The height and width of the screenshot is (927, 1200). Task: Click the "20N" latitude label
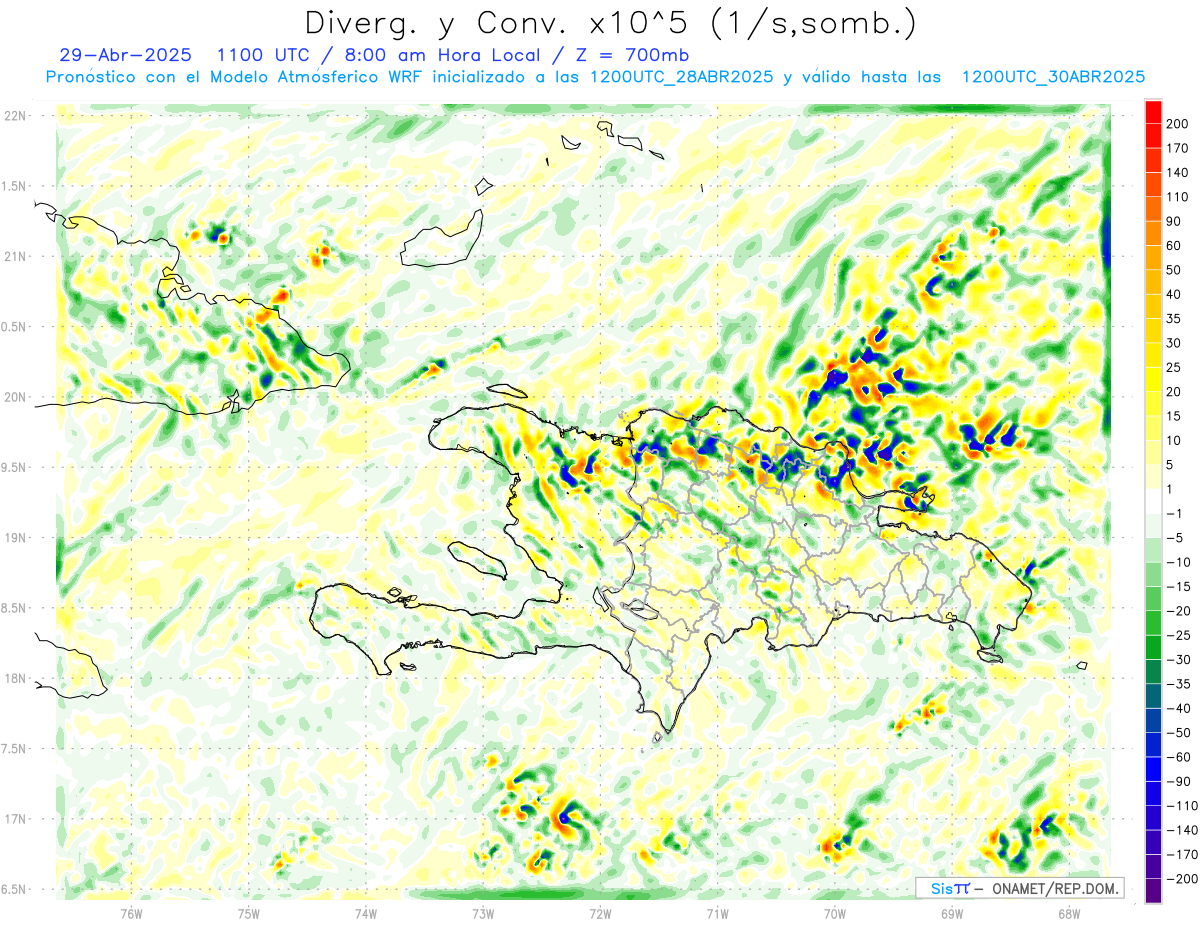[x=15, y=397]
